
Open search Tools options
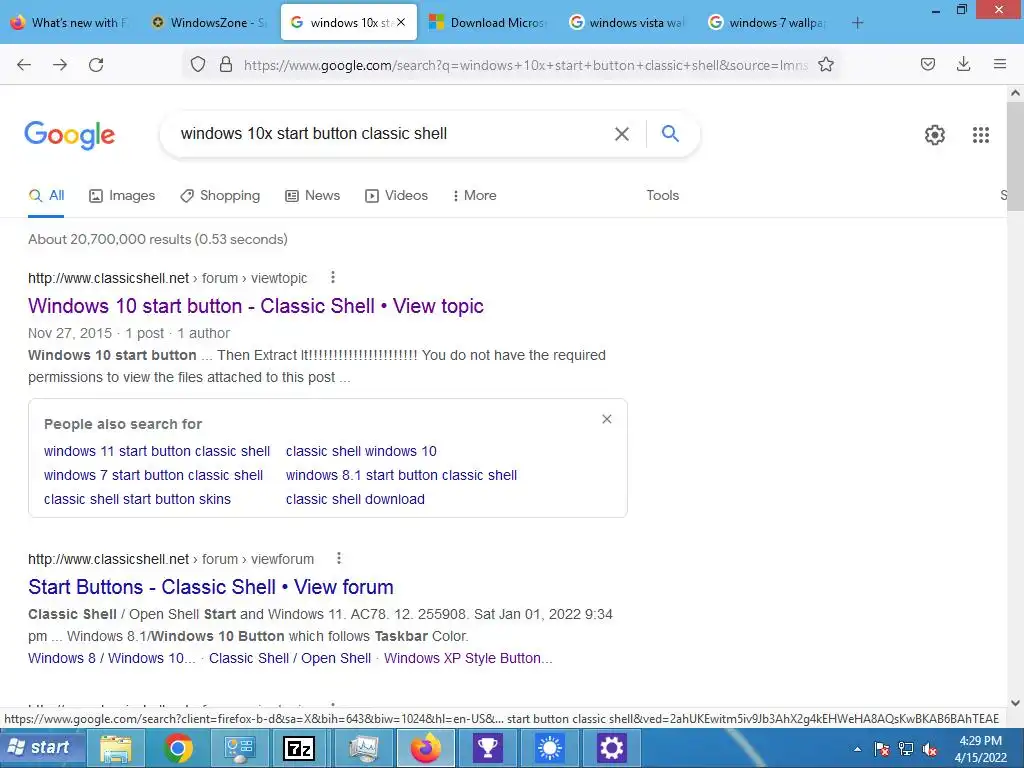(662, 195)
